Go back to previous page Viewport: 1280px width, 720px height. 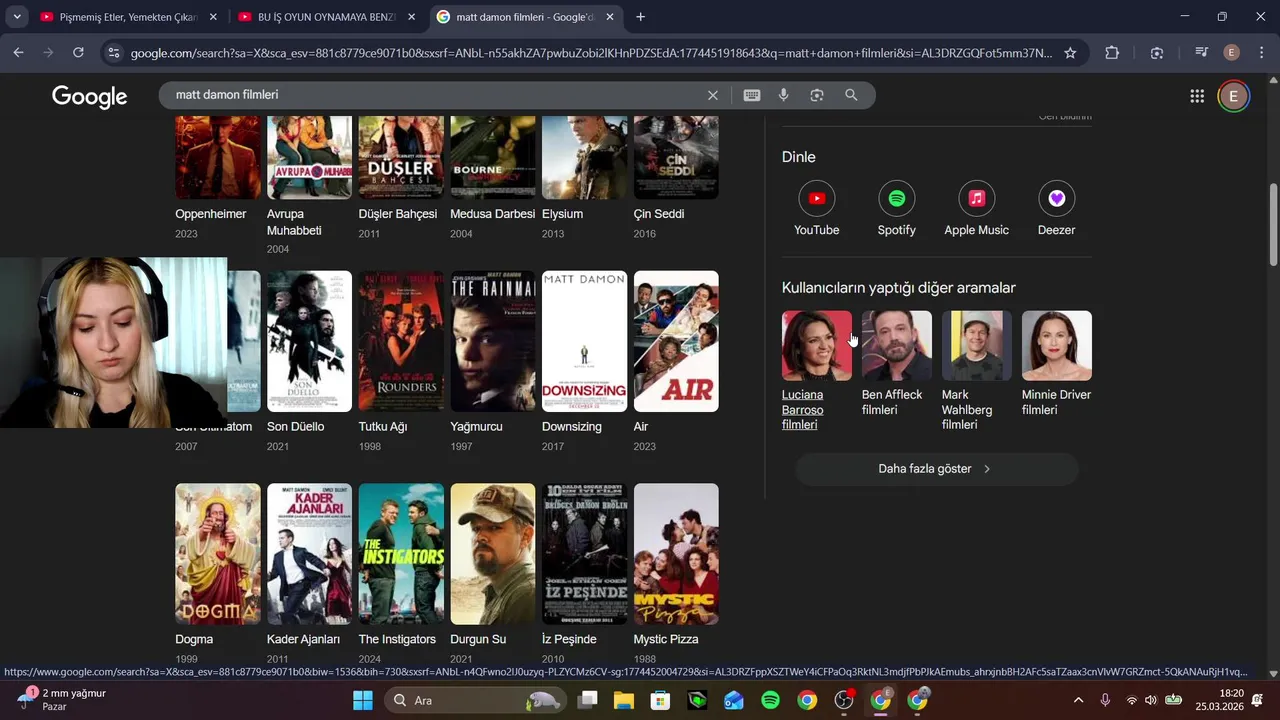coord(18,53)
